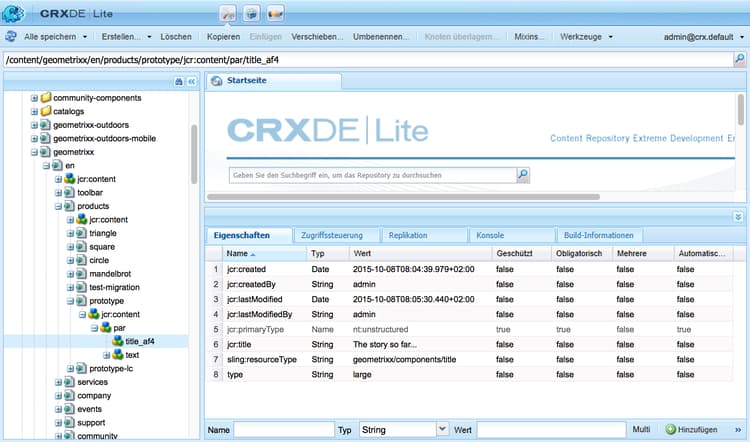Screen dimensions: 750x442
Task: Click the path bar search magnifier icon
Action: click(740, 59)
